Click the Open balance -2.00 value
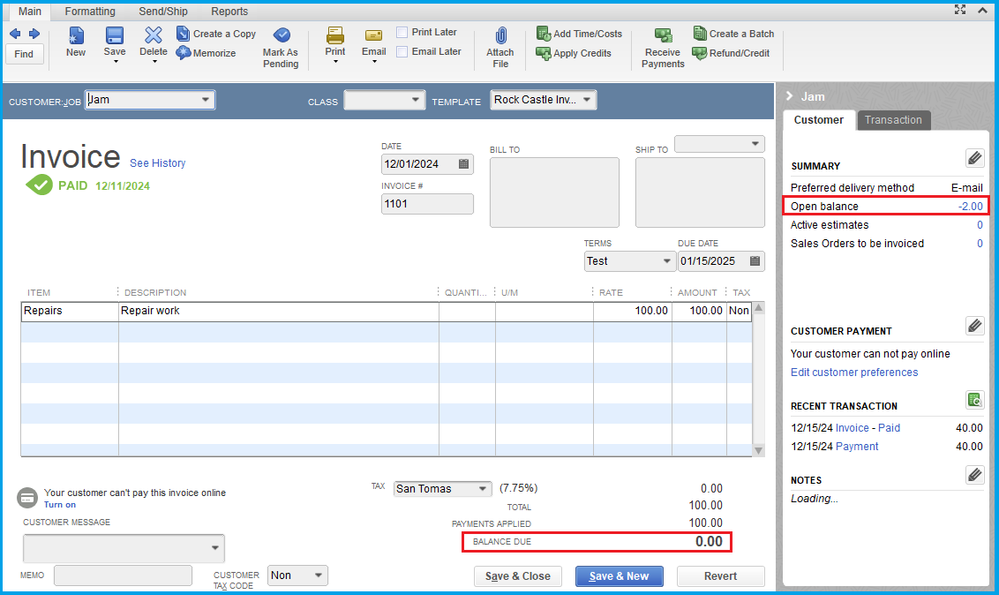This screenshot has height=595, width=999. pos(970,206)
